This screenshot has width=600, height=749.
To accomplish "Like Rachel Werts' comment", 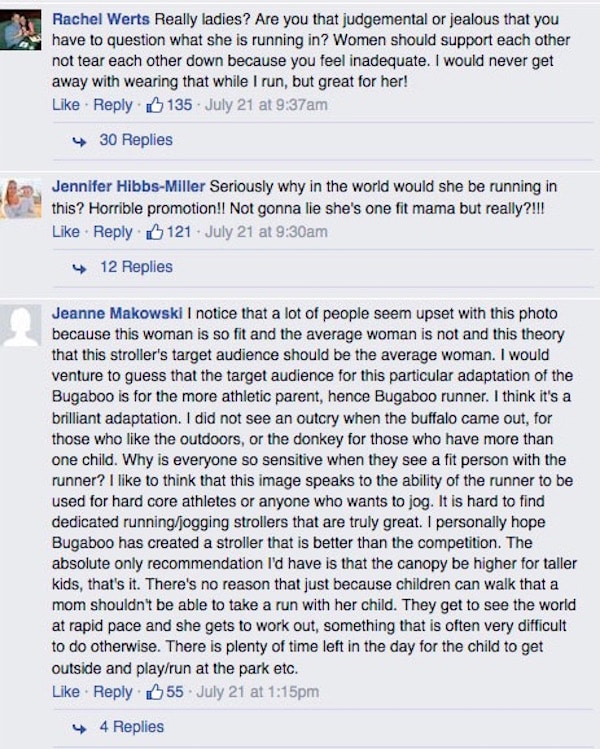I will [66, 105].
